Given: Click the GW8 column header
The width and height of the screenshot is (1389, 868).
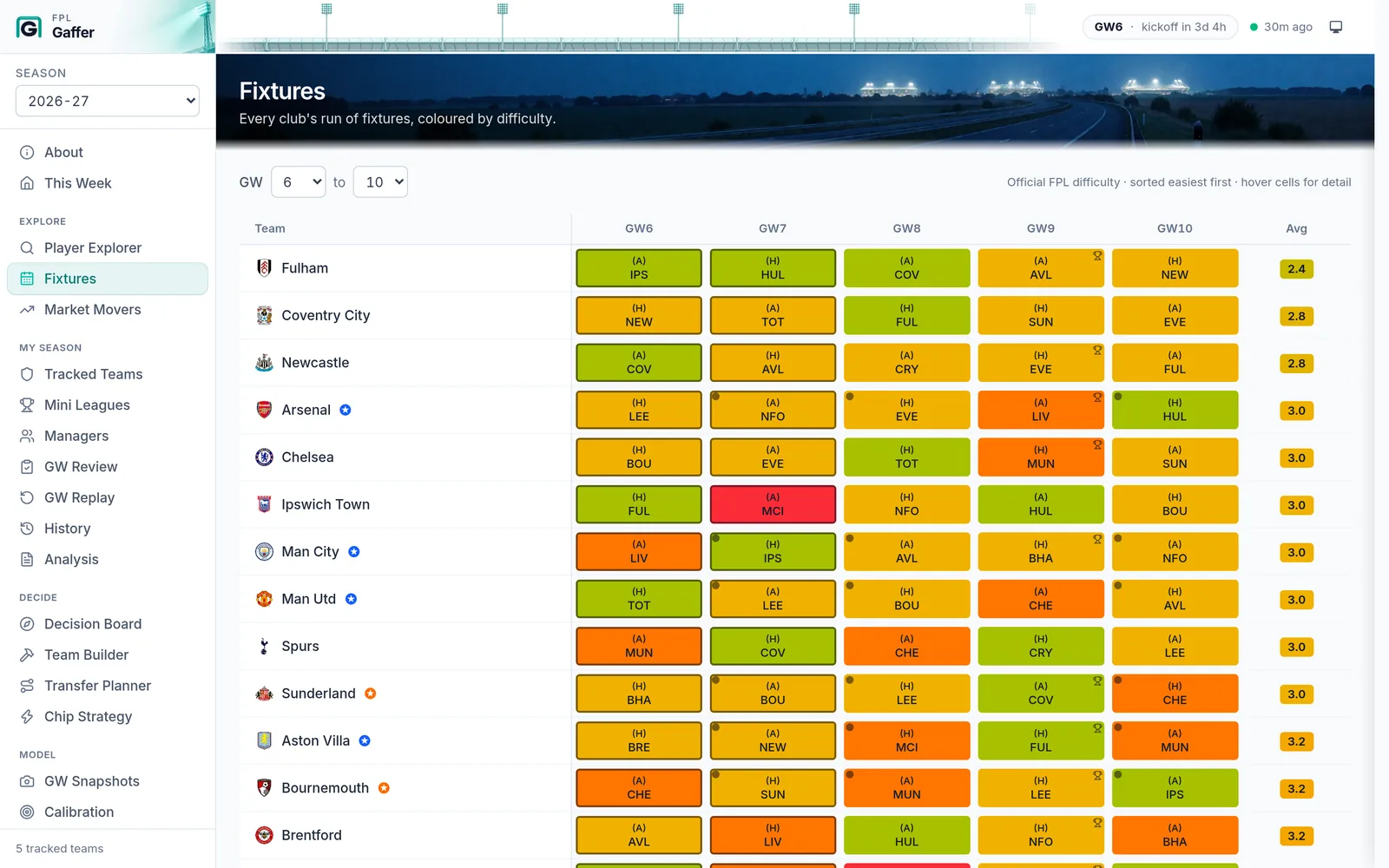Looking at the screenshot, I should click(x=906, y=228).
